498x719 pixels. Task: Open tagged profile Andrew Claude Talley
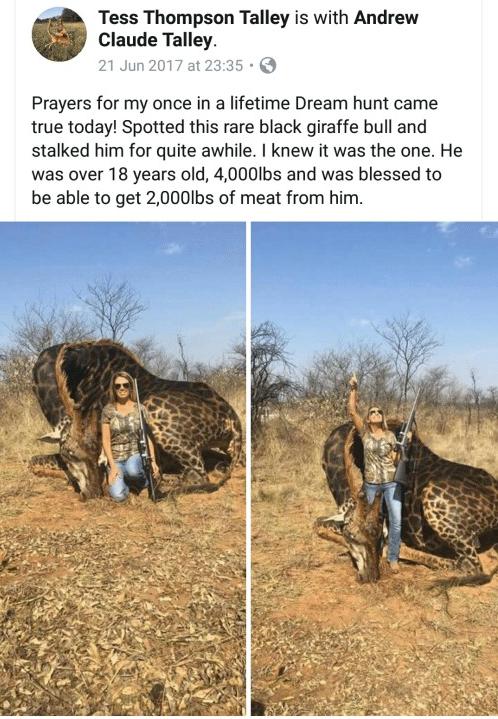258,29
